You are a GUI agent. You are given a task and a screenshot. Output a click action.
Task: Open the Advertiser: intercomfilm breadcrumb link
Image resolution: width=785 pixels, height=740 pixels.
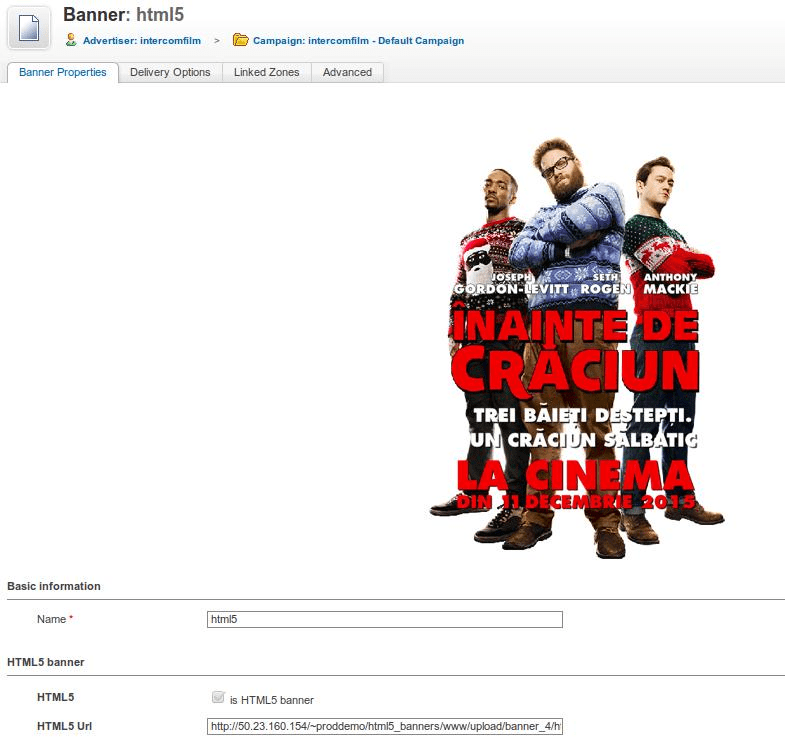pos(141,41)
